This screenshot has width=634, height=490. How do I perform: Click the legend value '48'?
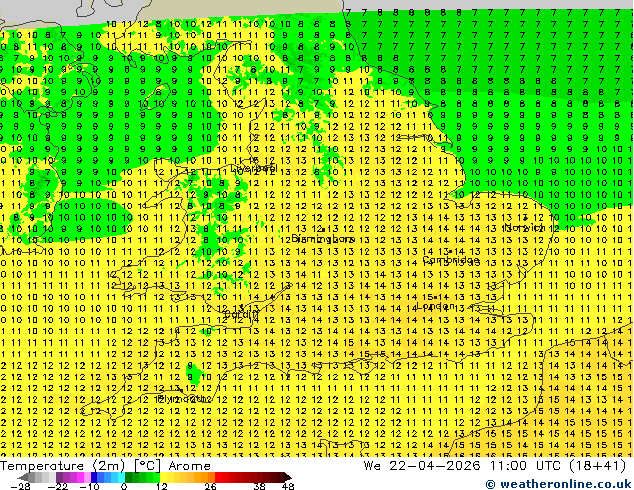288,486
